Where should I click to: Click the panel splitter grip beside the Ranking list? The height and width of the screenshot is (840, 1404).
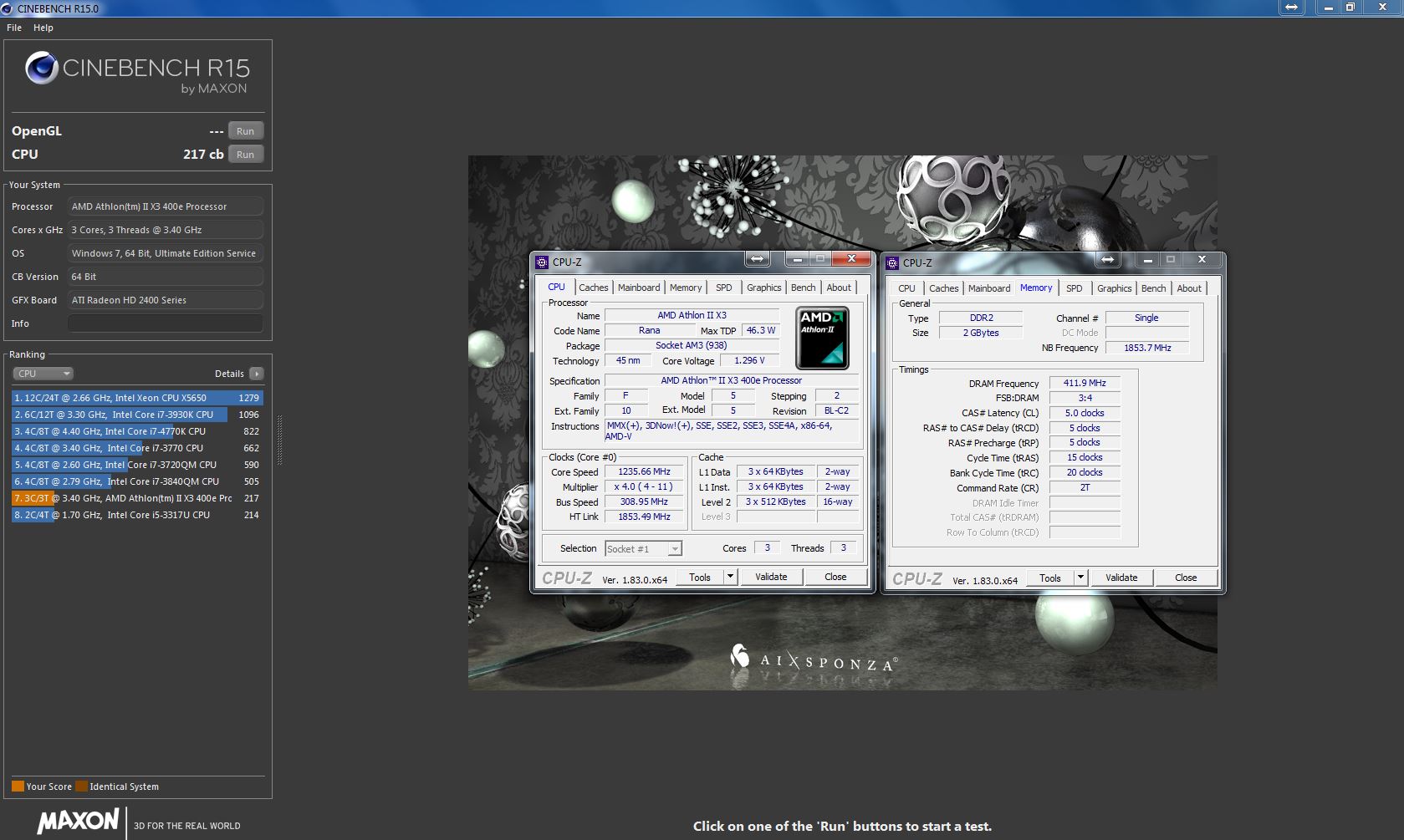(279, 440)
